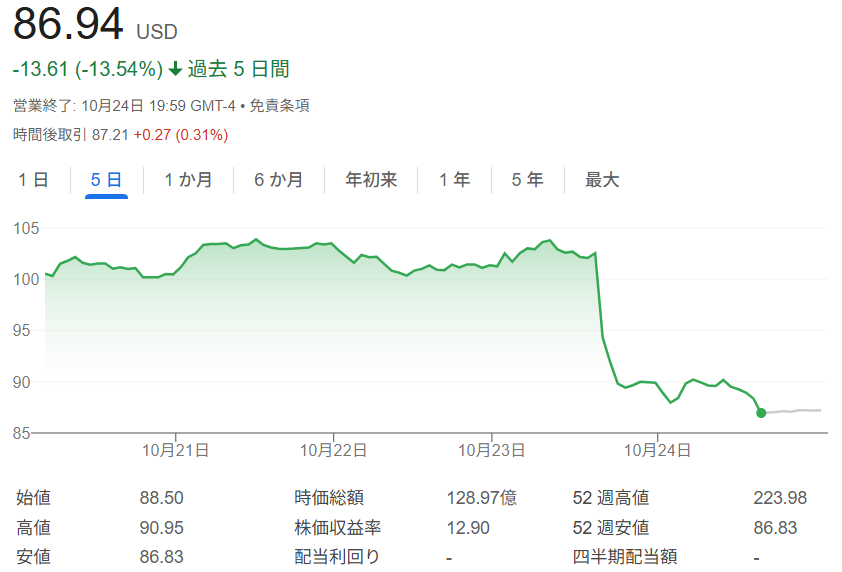Open the 1か月 chart range
This screenshot has width=842, height=572.
pos(188,180)
